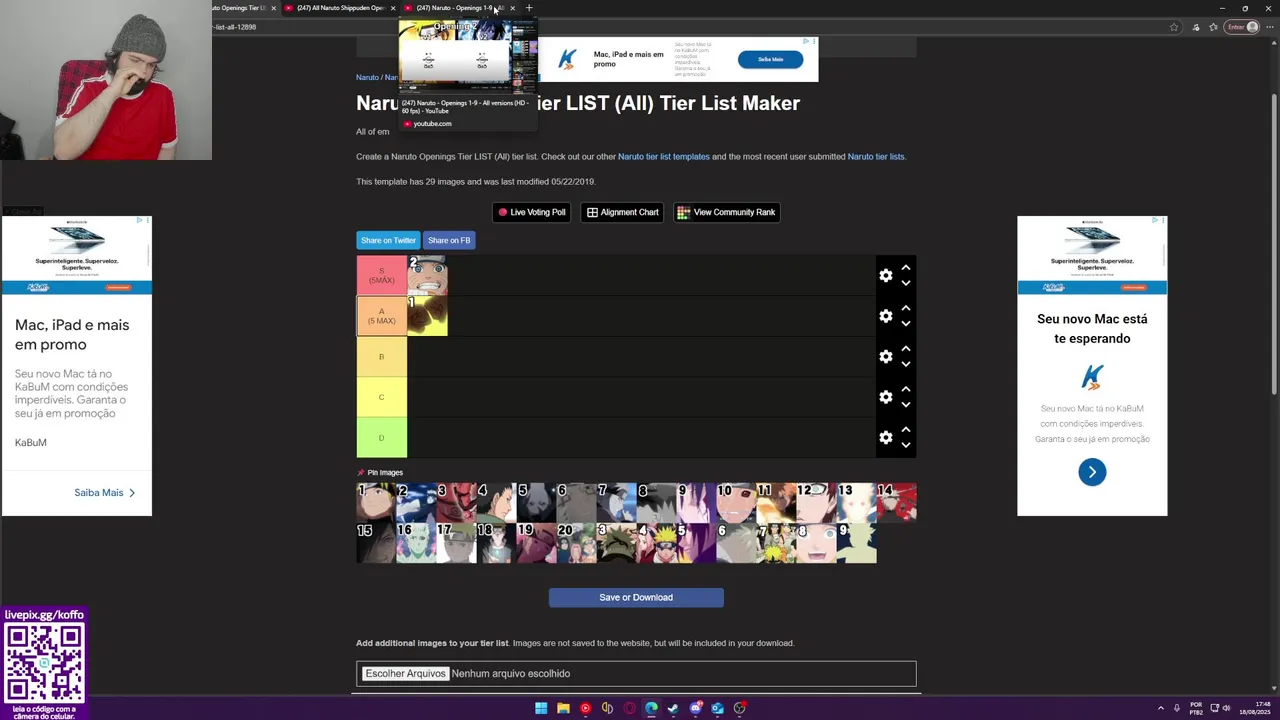Open the Windows Start menu

click(x=541, y=708)
